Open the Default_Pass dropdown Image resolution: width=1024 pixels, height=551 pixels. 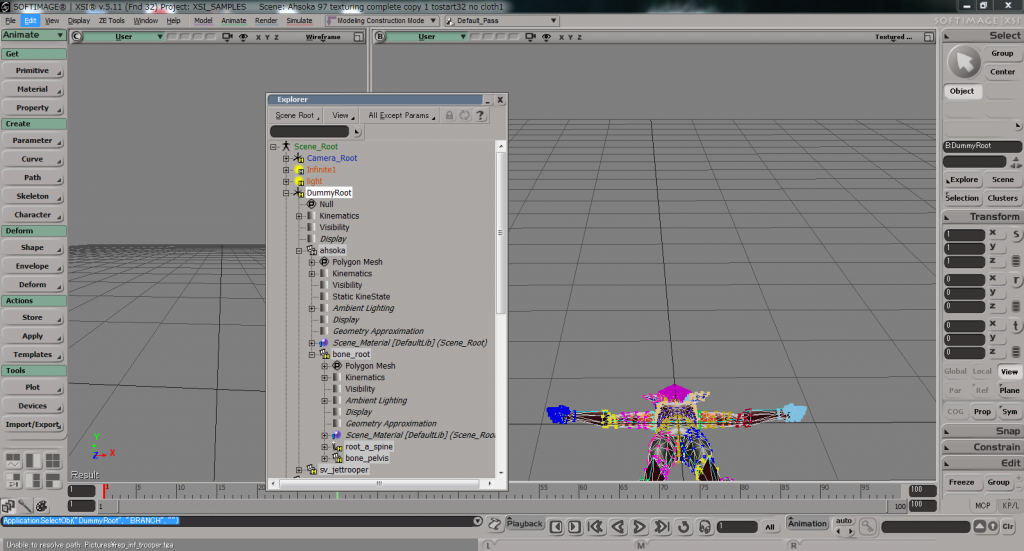[x=501, y=21]
